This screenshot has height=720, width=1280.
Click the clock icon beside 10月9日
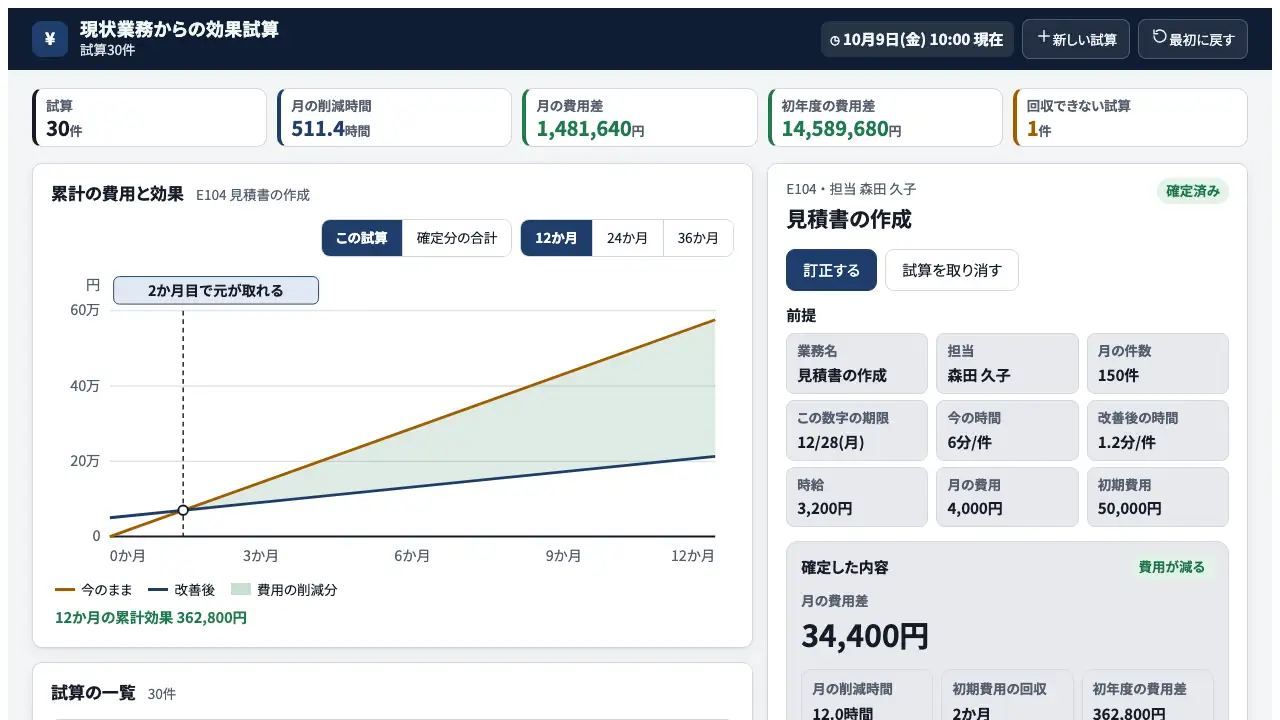click(x=835, y=40)
